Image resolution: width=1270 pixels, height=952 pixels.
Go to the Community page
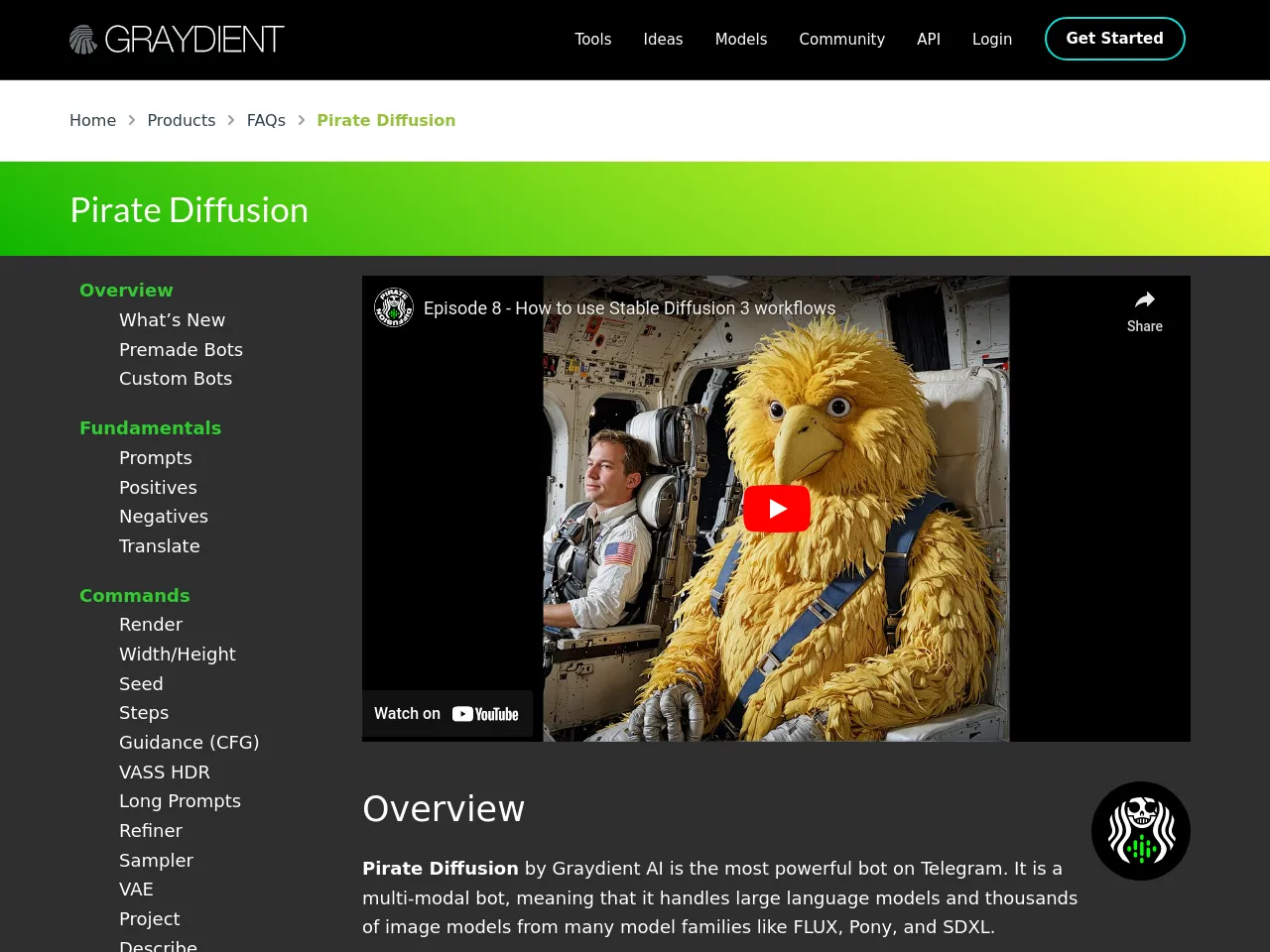pyautogui.click(x=841, y=40)
